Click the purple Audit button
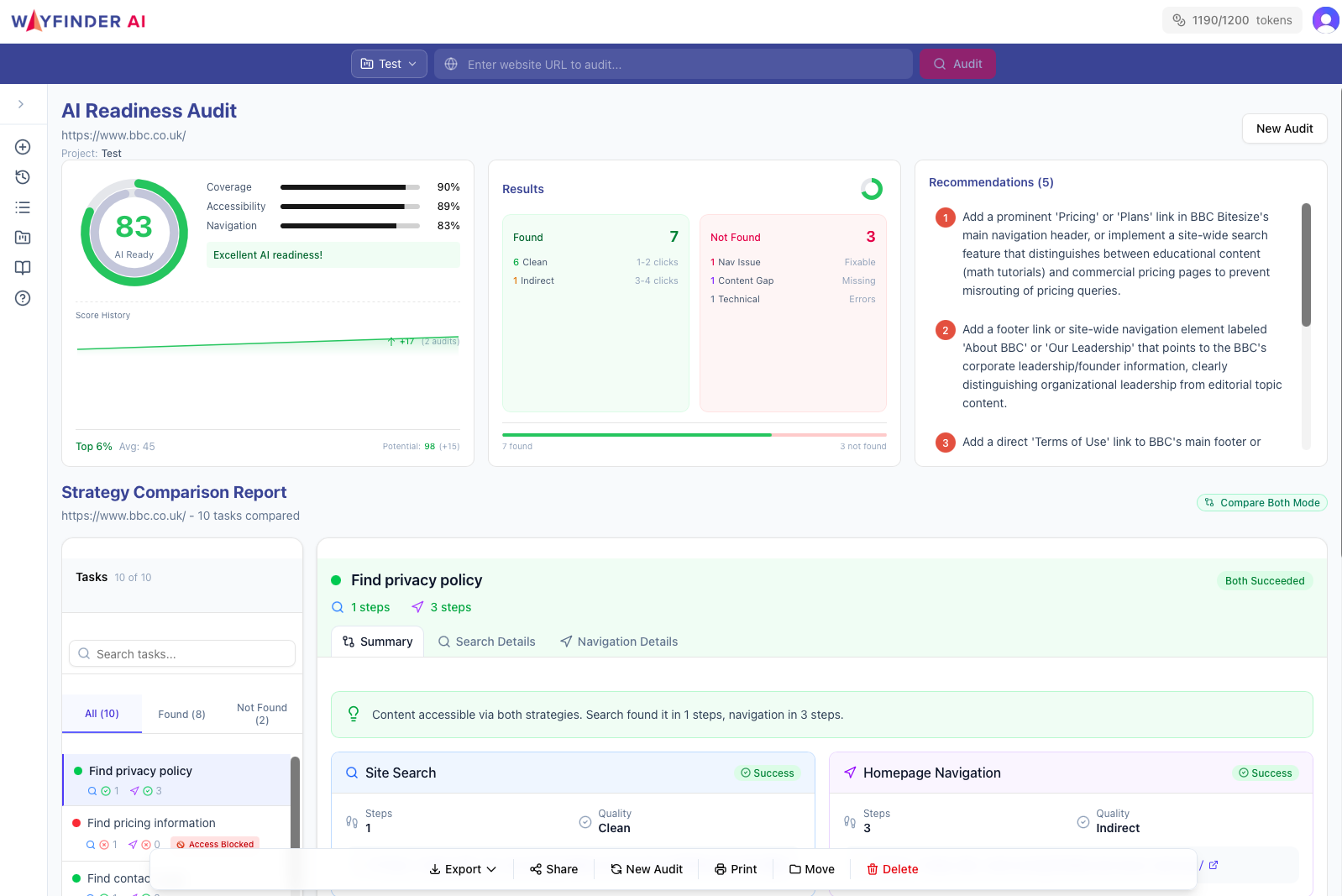1342x896 pixels. (957, 64)
